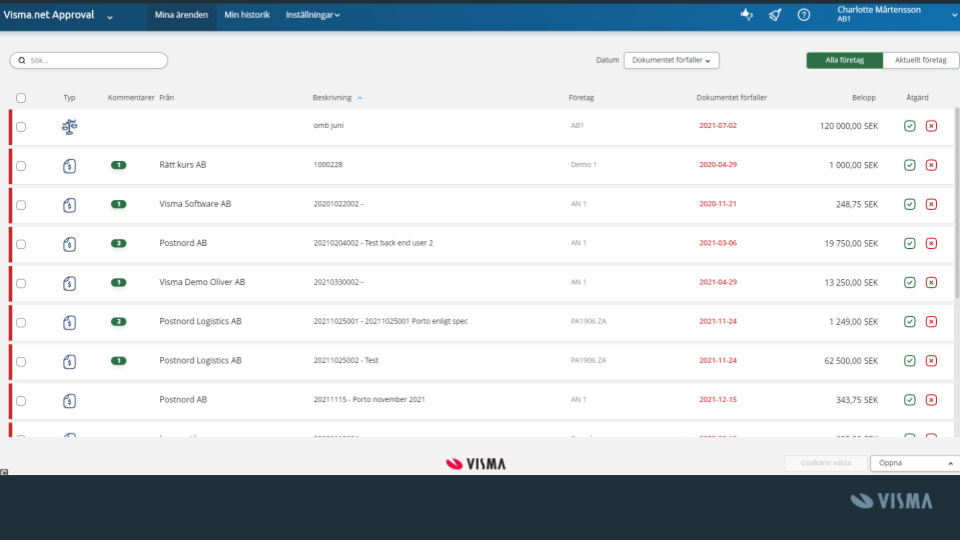Click into the Sök search field
Viewport: 960px width, 540px height.
pyautogui.click(x=88, y=60)
